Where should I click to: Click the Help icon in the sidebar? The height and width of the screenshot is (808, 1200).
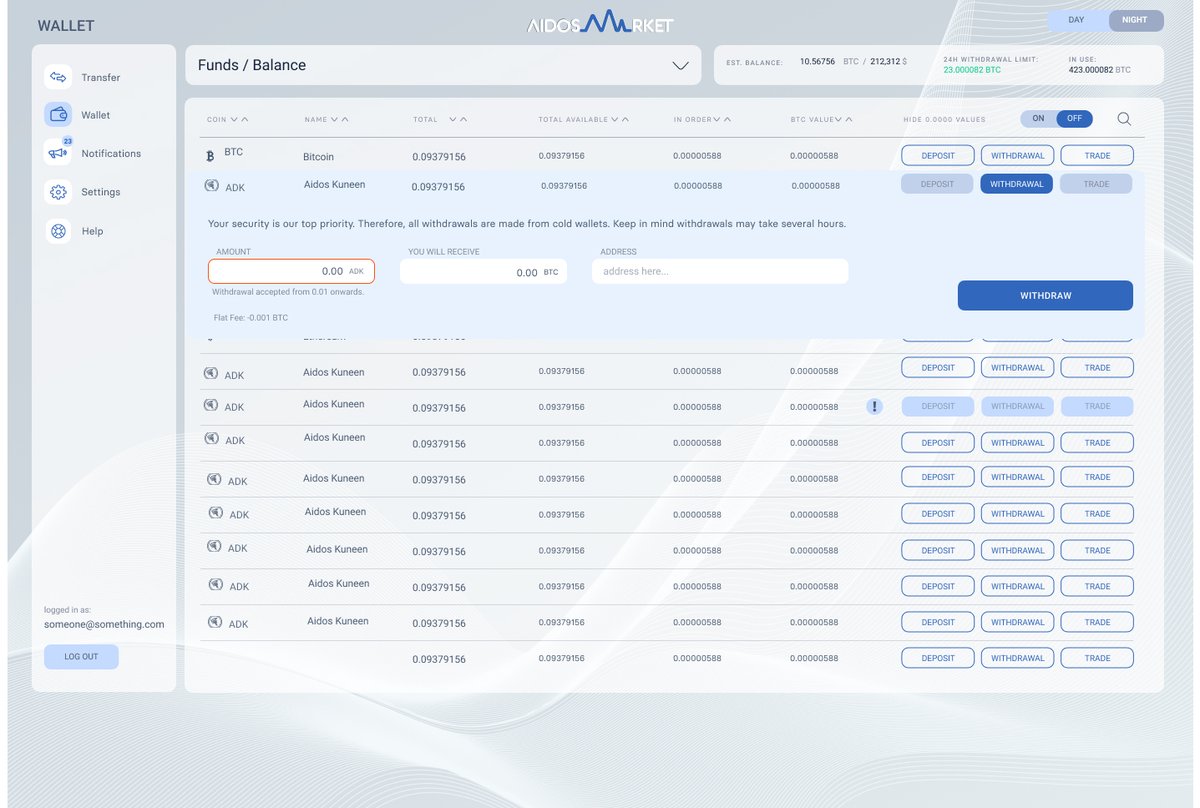(x=60, y=231)
